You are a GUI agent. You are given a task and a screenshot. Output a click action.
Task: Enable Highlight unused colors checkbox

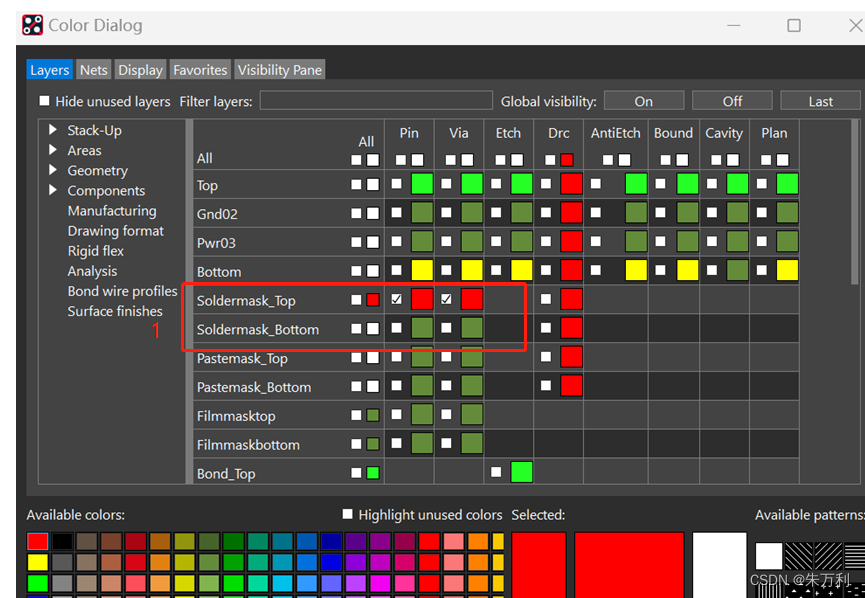(347, 514)
